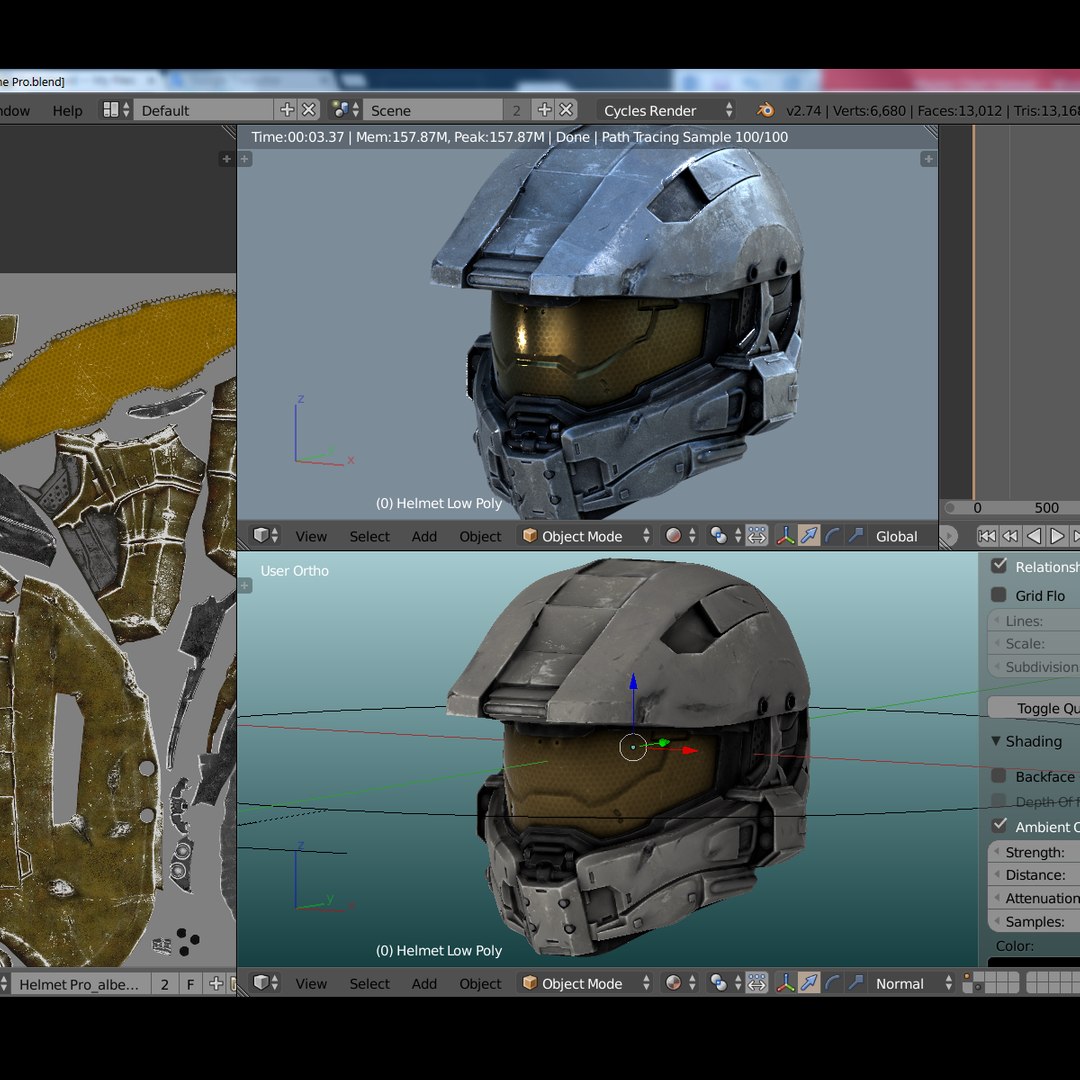The height and width of the screenshot is (1080, 1080).
Task: Open pivot point selector in upper viewport
Action: 725,535
